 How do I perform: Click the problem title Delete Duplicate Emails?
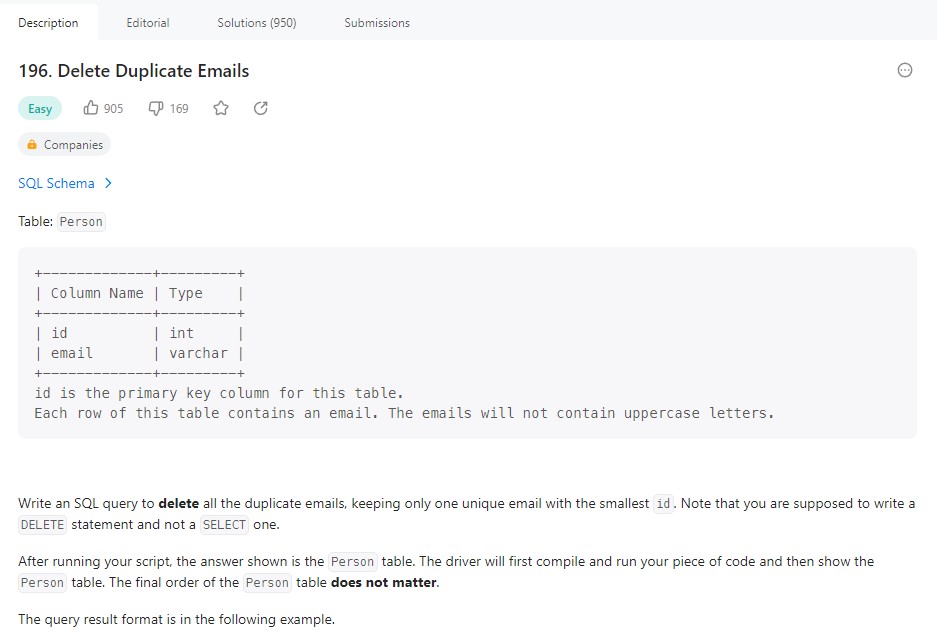(133, 71)
